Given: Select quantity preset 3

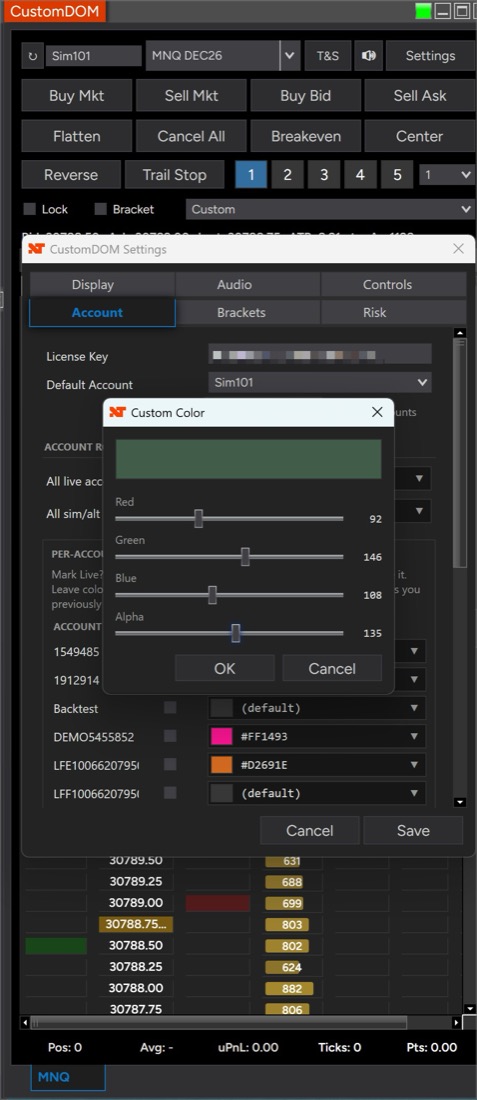Looking at the screenshot, I should click(324, 175).
